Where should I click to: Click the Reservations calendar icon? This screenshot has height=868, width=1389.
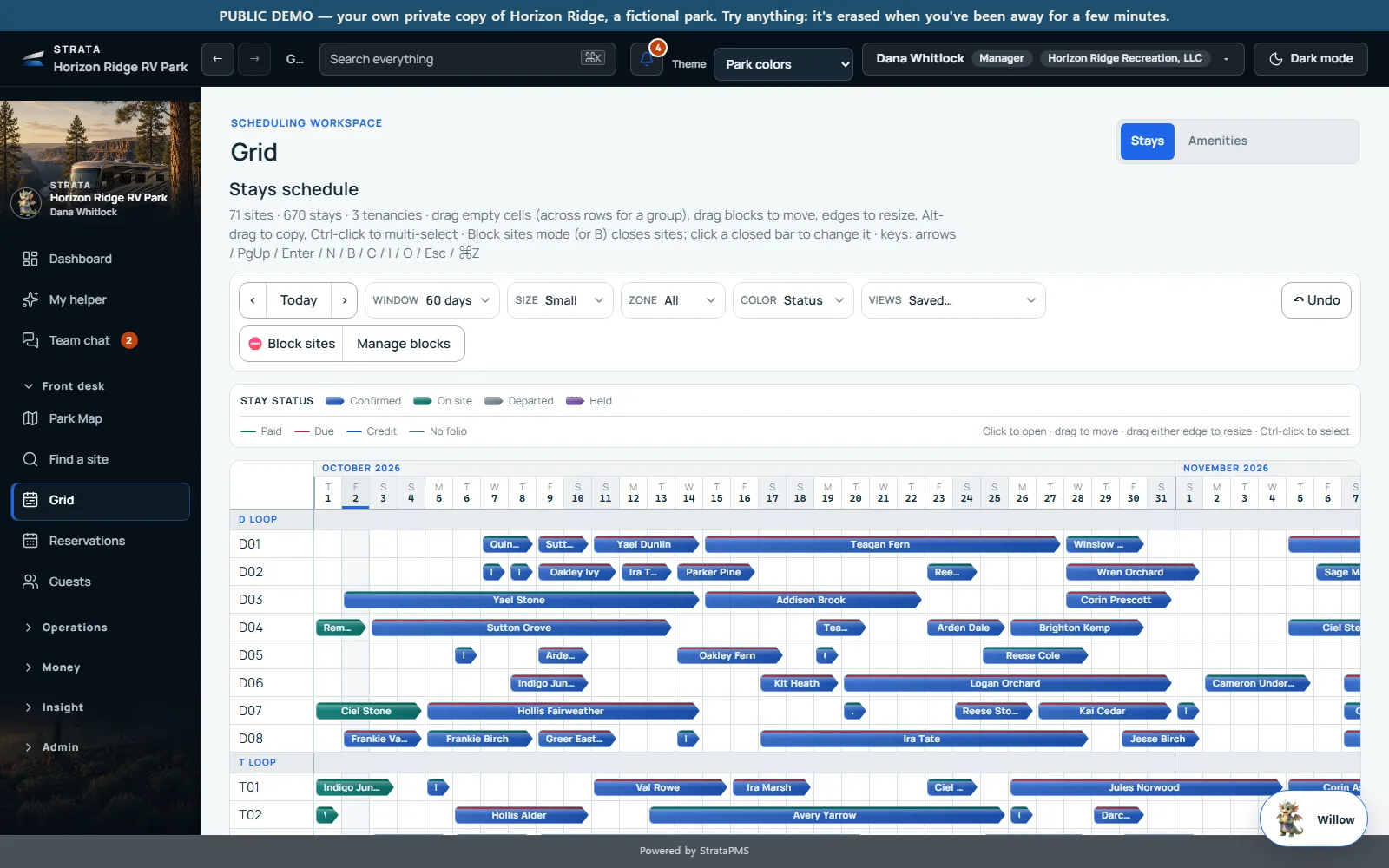tap(30, 541)
